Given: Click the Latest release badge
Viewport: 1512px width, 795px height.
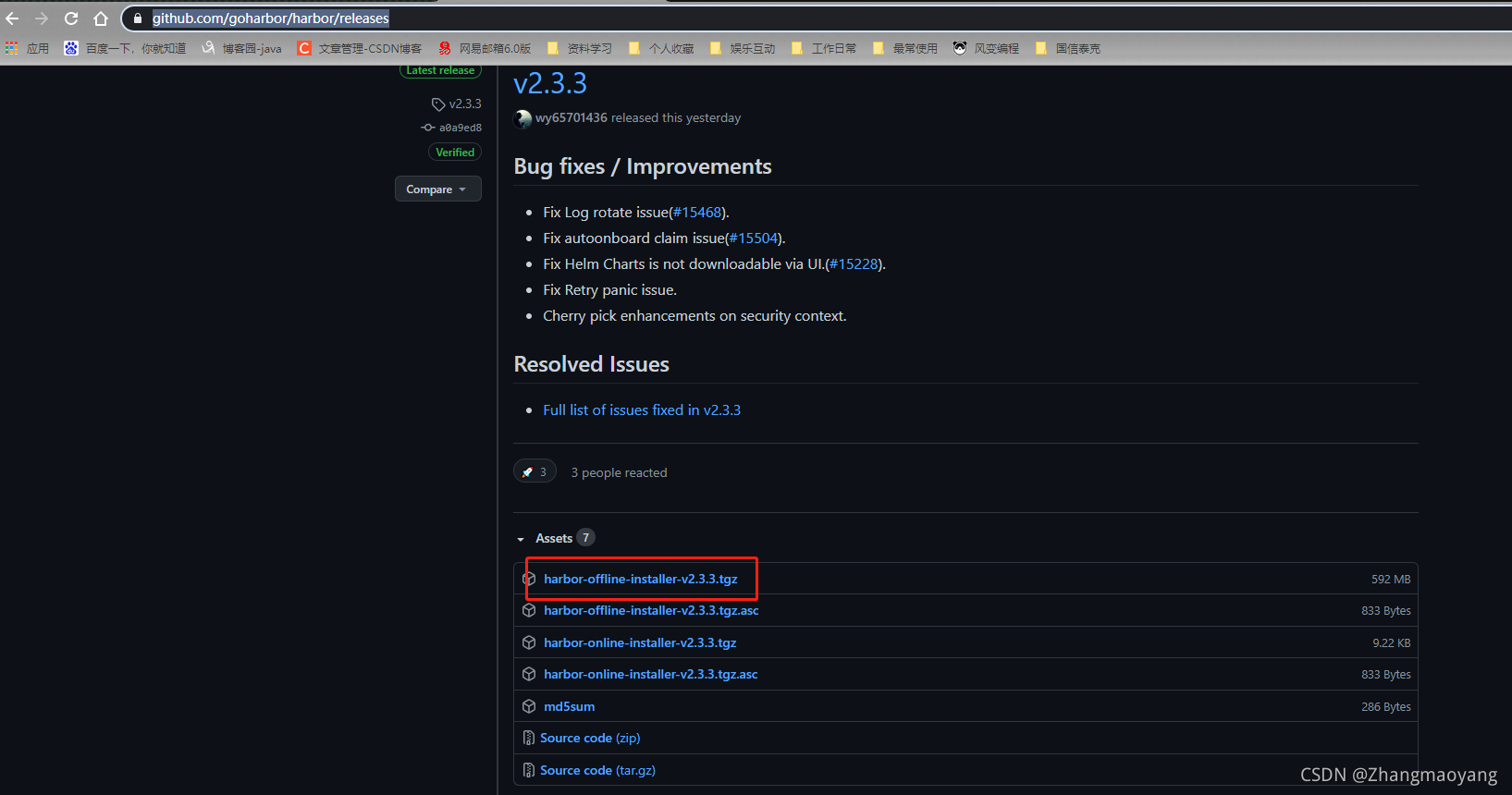Looking at the screenshot, I should pyautogui.click(x=440, y=70).
